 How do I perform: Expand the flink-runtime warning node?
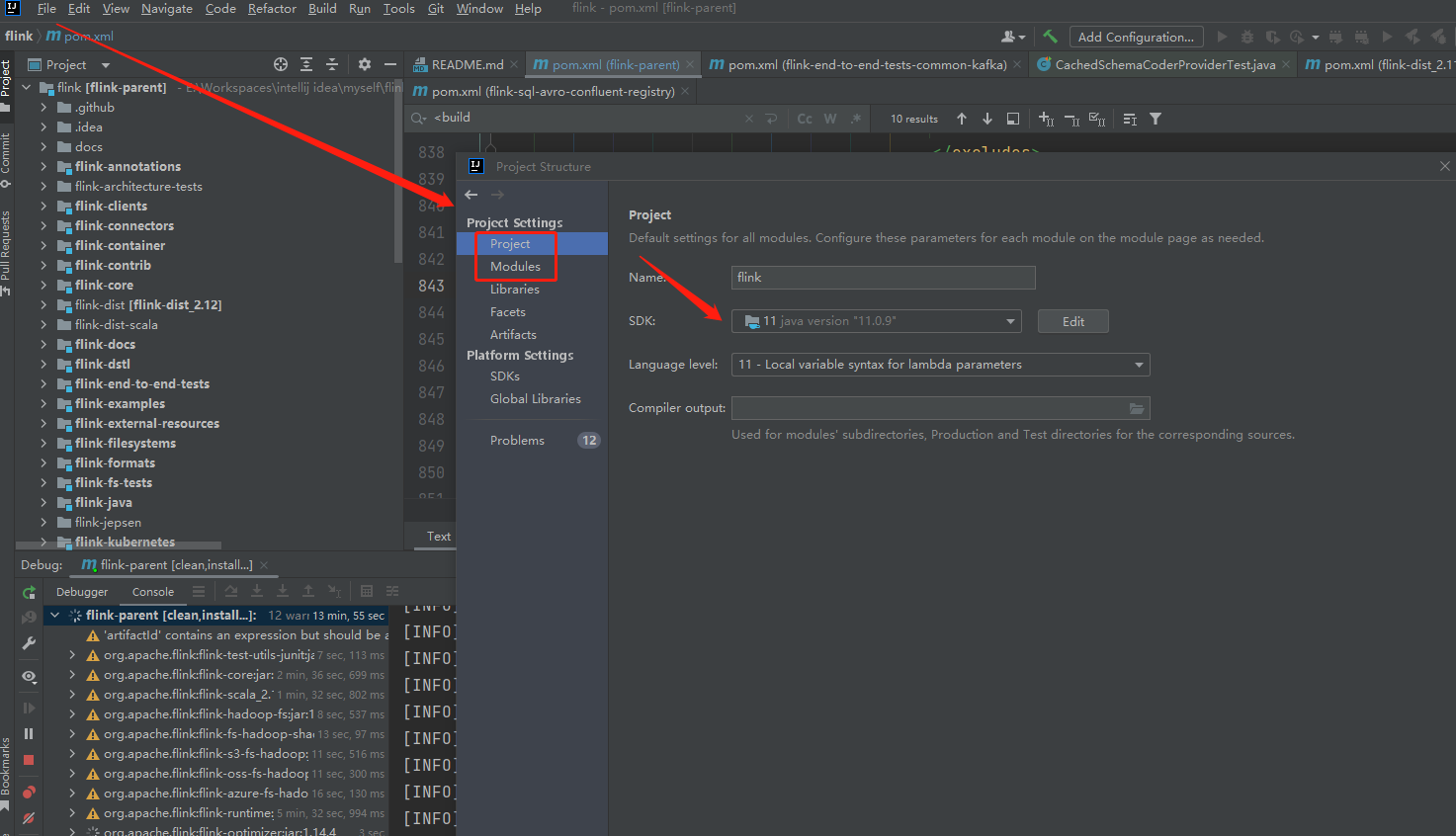pos(72,813)
